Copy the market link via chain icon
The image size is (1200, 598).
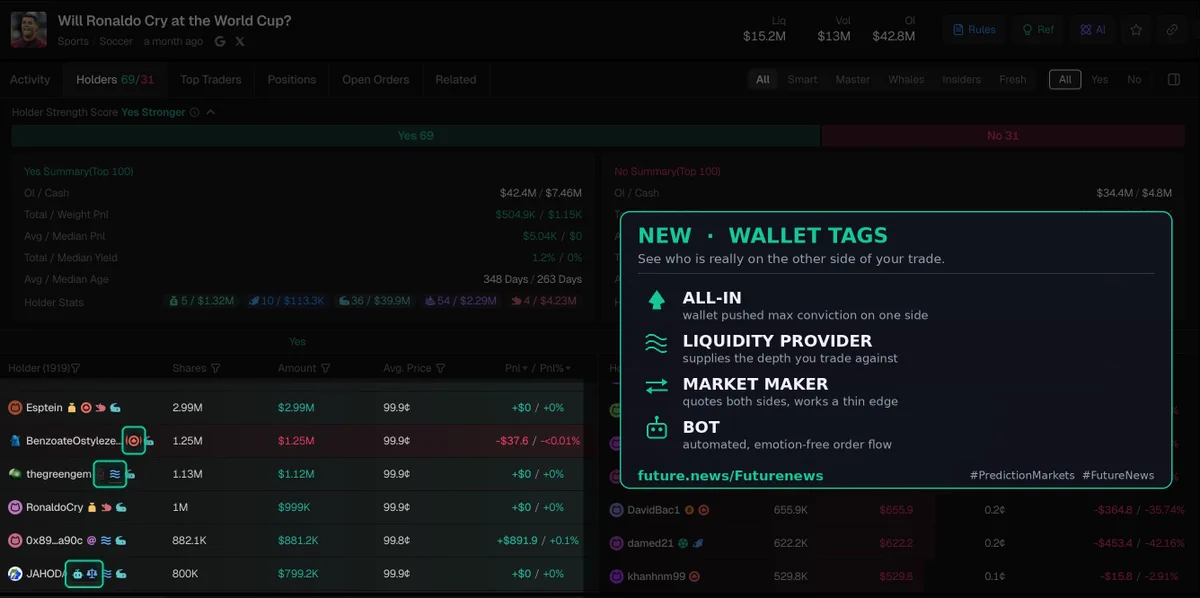[1172, 30]
